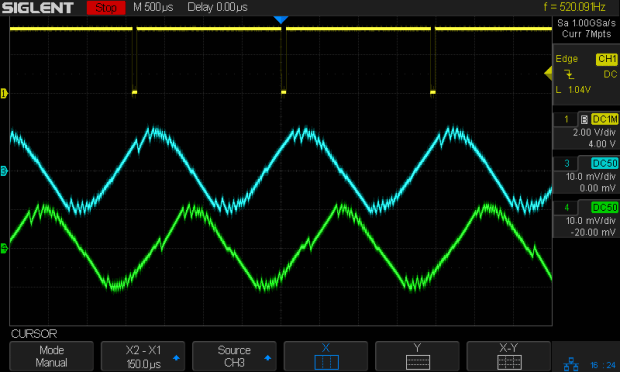Click the DC1M coupling badge

click(x=605, y=119)
